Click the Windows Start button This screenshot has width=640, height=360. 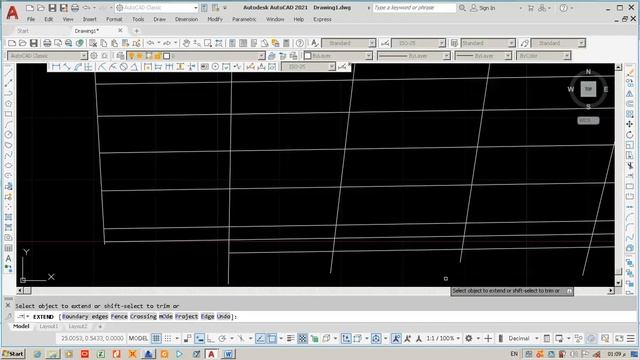(x=13, y=354)
